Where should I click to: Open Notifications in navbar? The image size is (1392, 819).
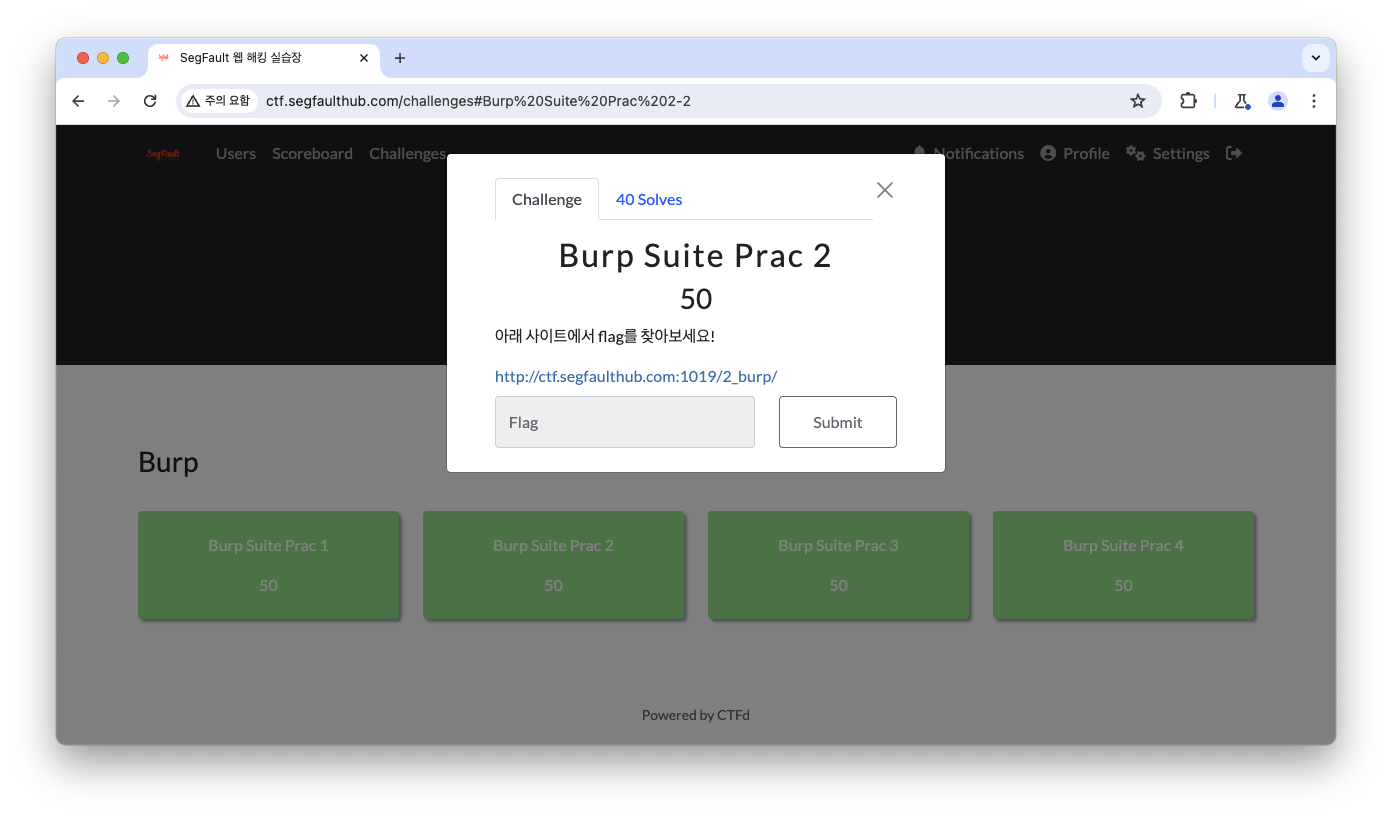968,153
